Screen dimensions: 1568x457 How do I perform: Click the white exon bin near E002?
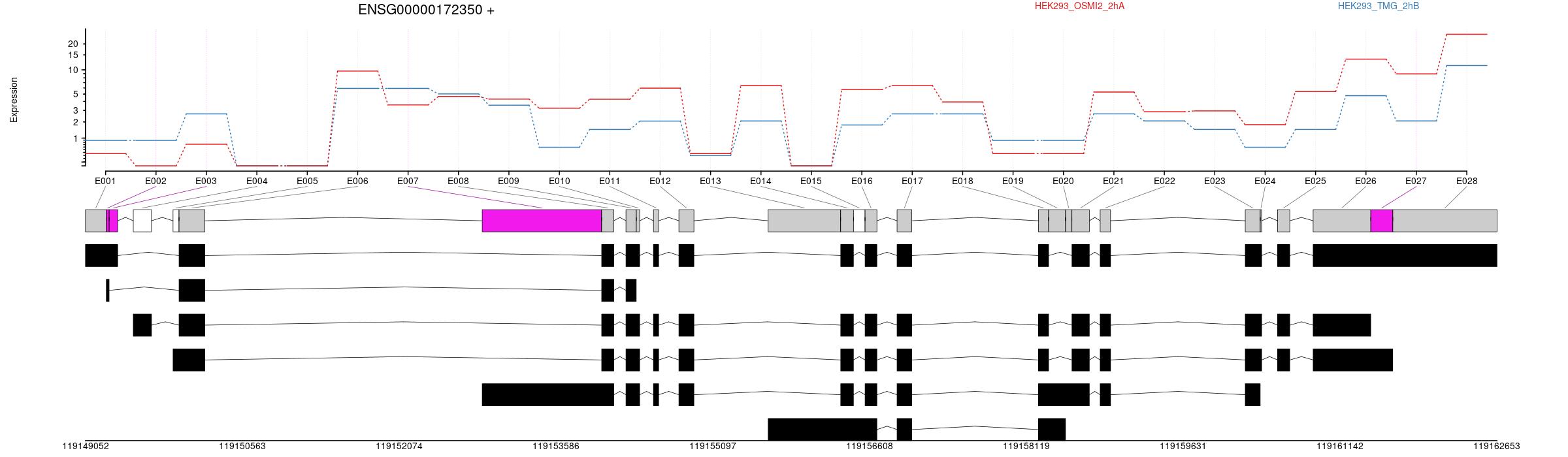(142, 221)
